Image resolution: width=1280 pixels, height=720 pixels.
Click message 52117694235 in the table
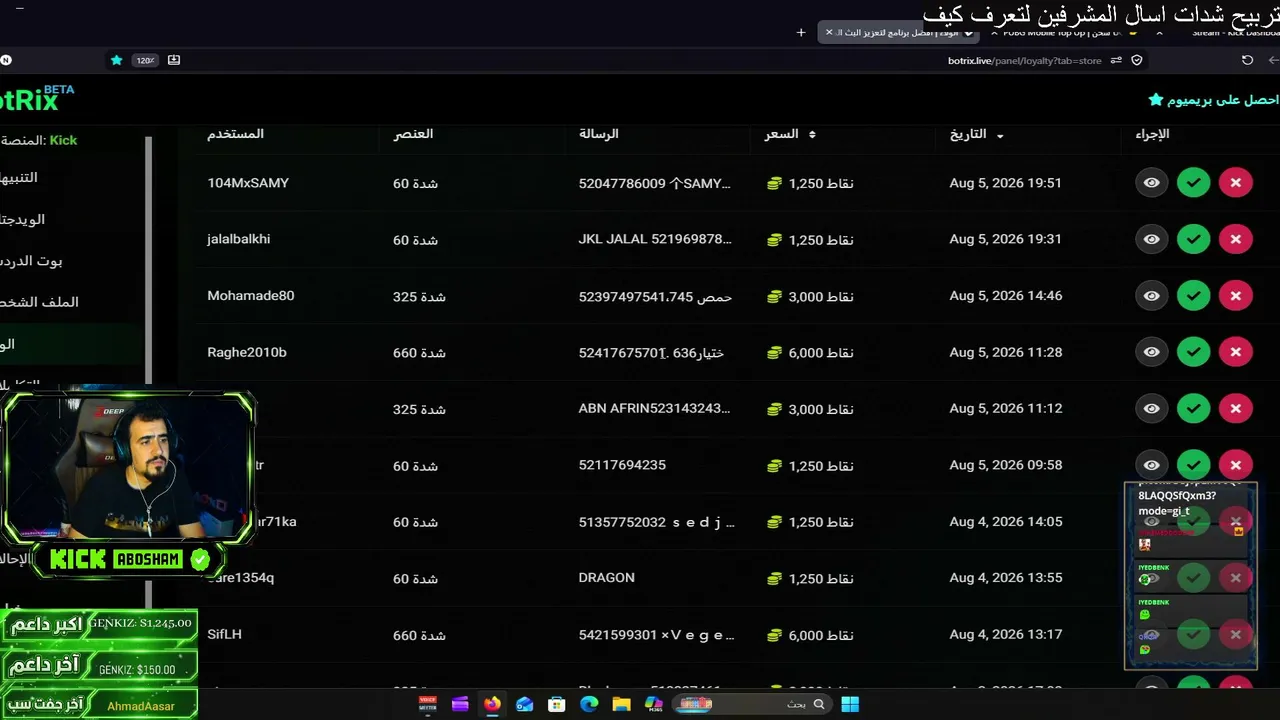622,465
